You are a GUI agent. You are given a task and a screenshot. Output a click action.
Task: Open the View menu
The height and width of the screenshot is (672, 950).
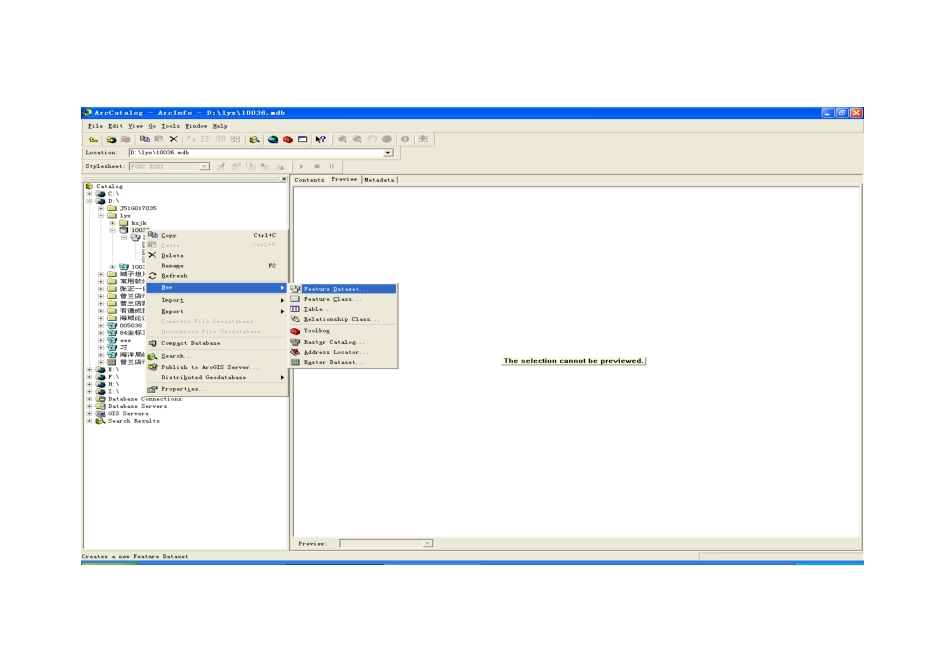[135, 126]
